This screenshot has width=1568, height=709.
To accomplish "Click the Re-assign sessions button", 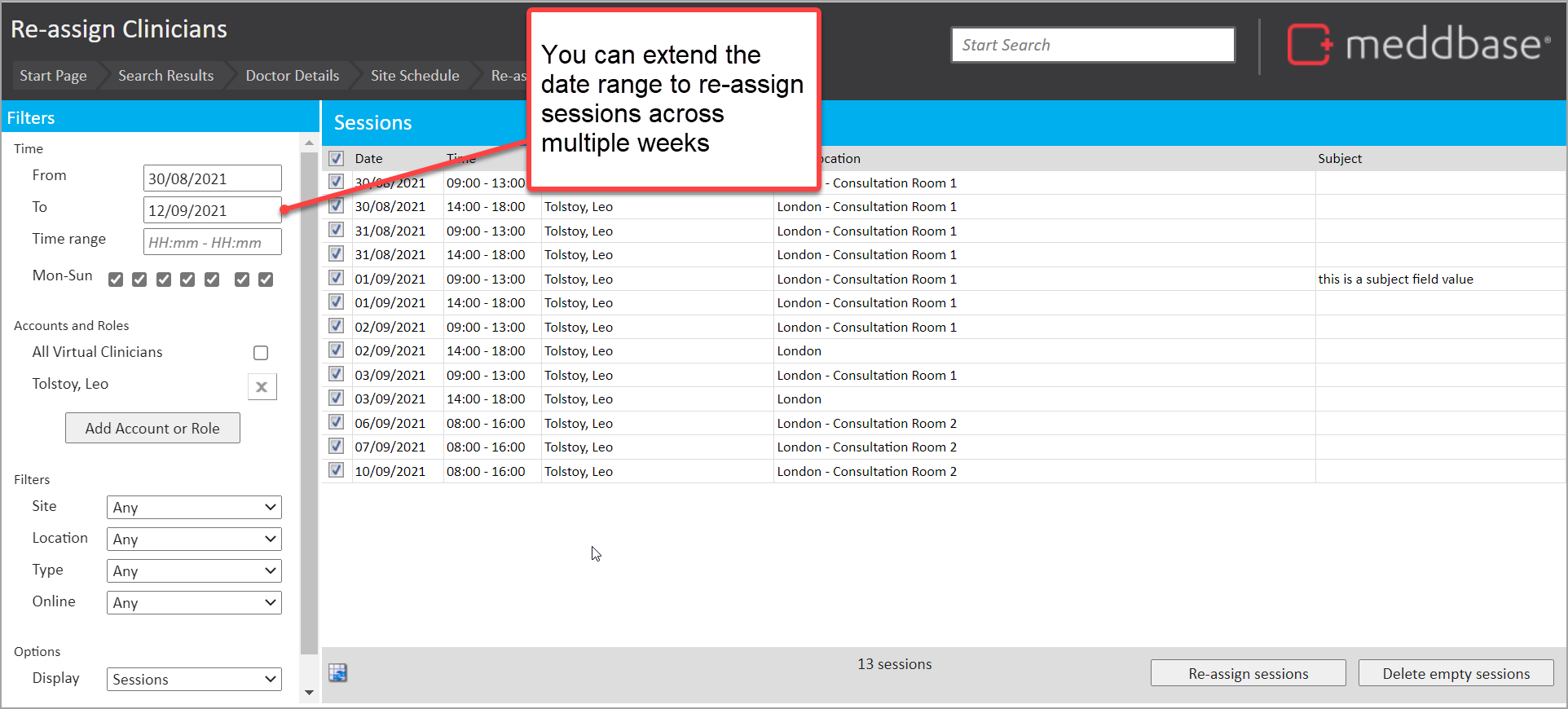I will (x=1248, y=673).
